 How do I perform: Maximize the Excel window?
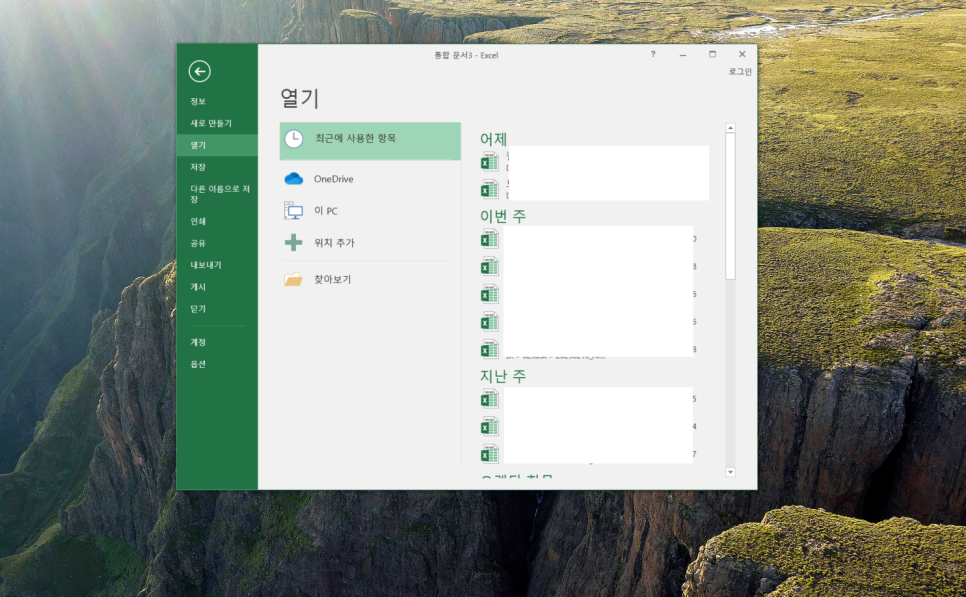click(x=712, y=54)
